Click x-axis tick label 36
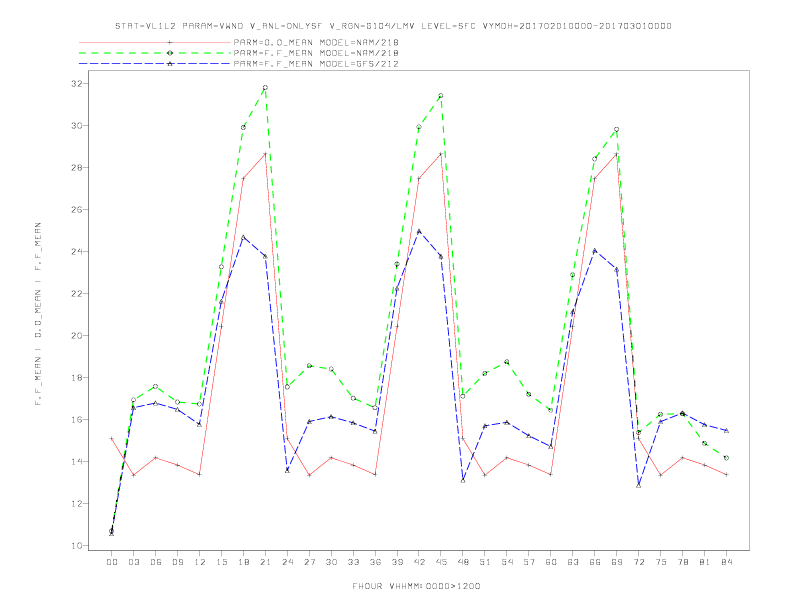792x612 pixels. tap(375, 562)
